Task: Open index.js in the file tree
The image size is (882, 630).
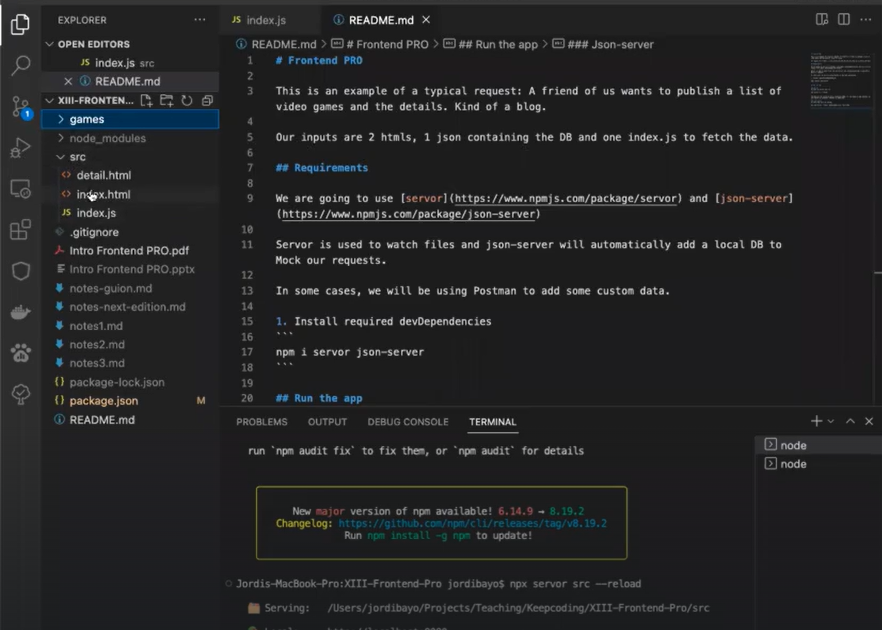Action: click(x=130, y=213)
